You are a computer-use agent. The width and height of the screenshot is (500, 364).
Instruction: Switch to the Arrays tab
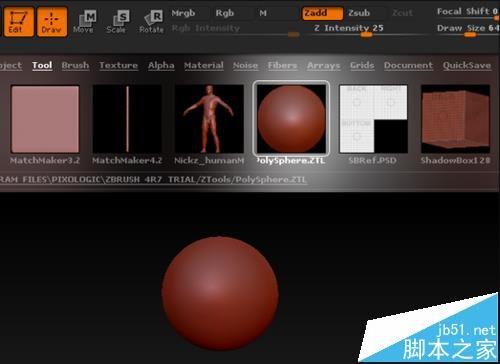pos(324,65)
